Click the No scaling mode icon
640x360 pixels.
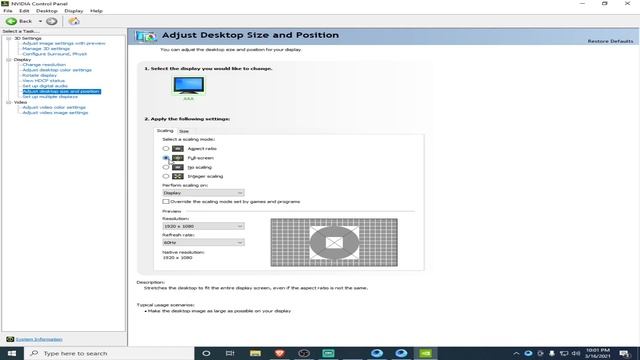point(178,167)
